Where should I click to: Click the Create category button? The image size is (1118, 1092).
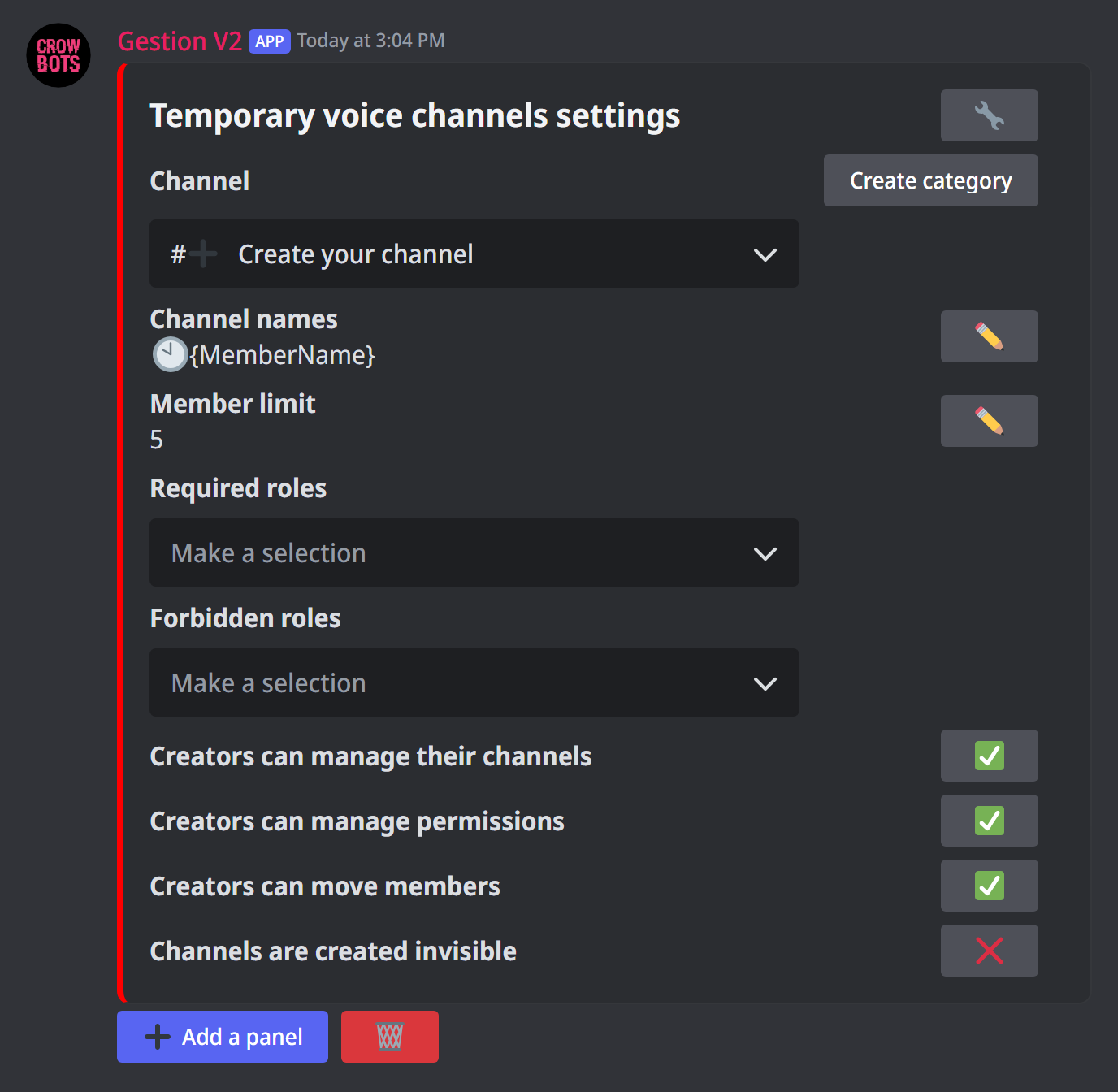931,180
